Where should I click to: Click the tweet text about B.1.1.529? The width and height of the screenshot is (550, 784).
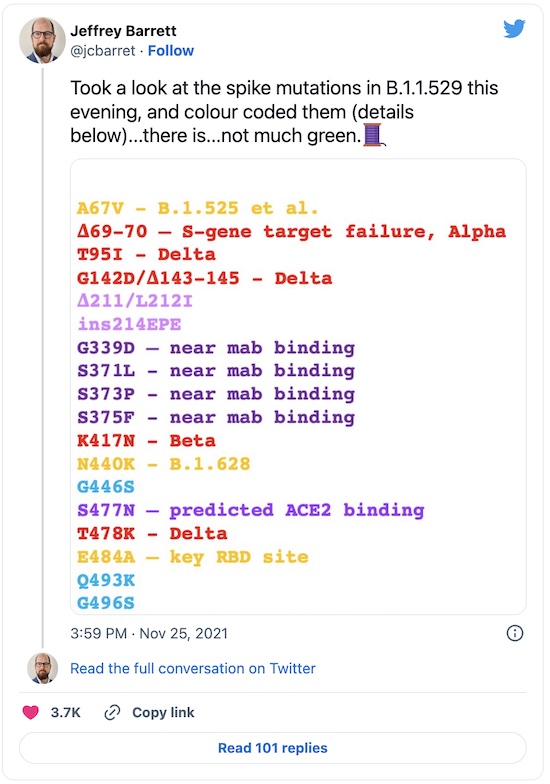284,112
